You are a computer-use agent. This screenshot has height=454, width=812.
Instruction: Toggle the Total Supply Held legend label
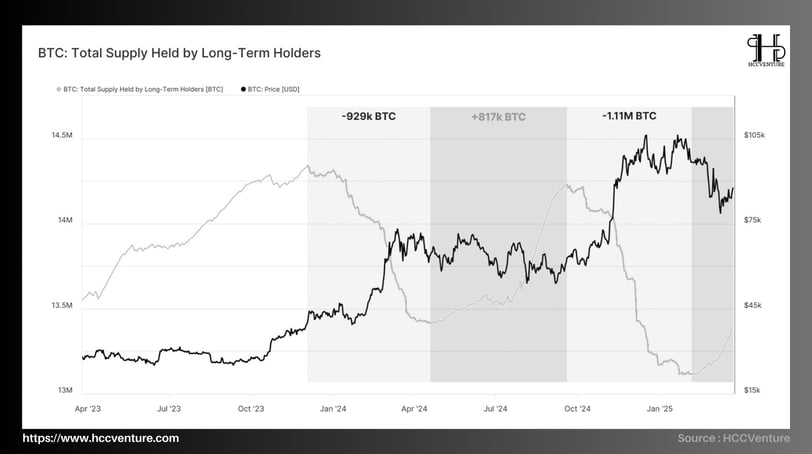pyautogui.click(x=143, y=90)
